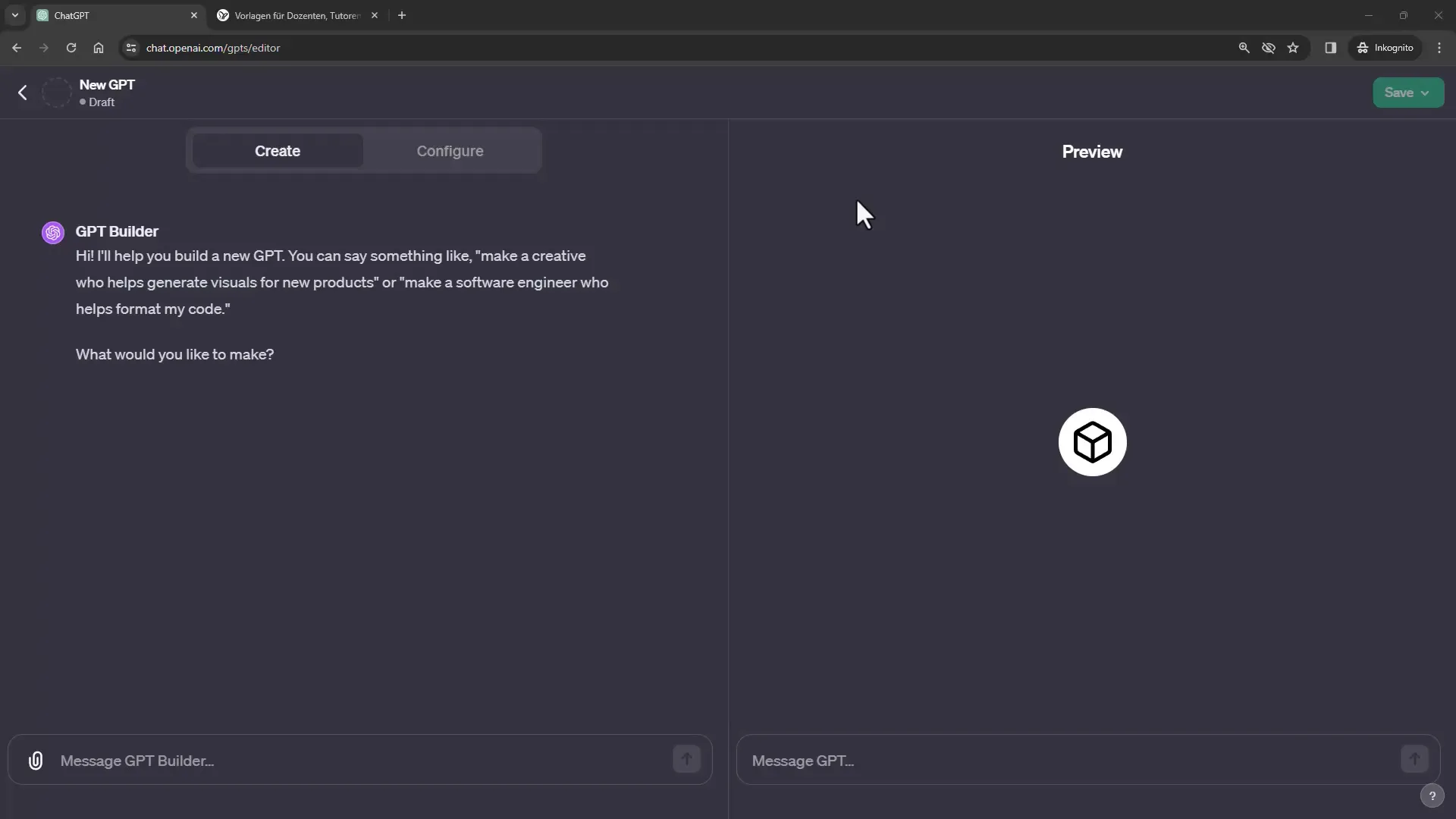Send message to GPT Builder arrow button
1456x819 pixels.
click(686, 759)
